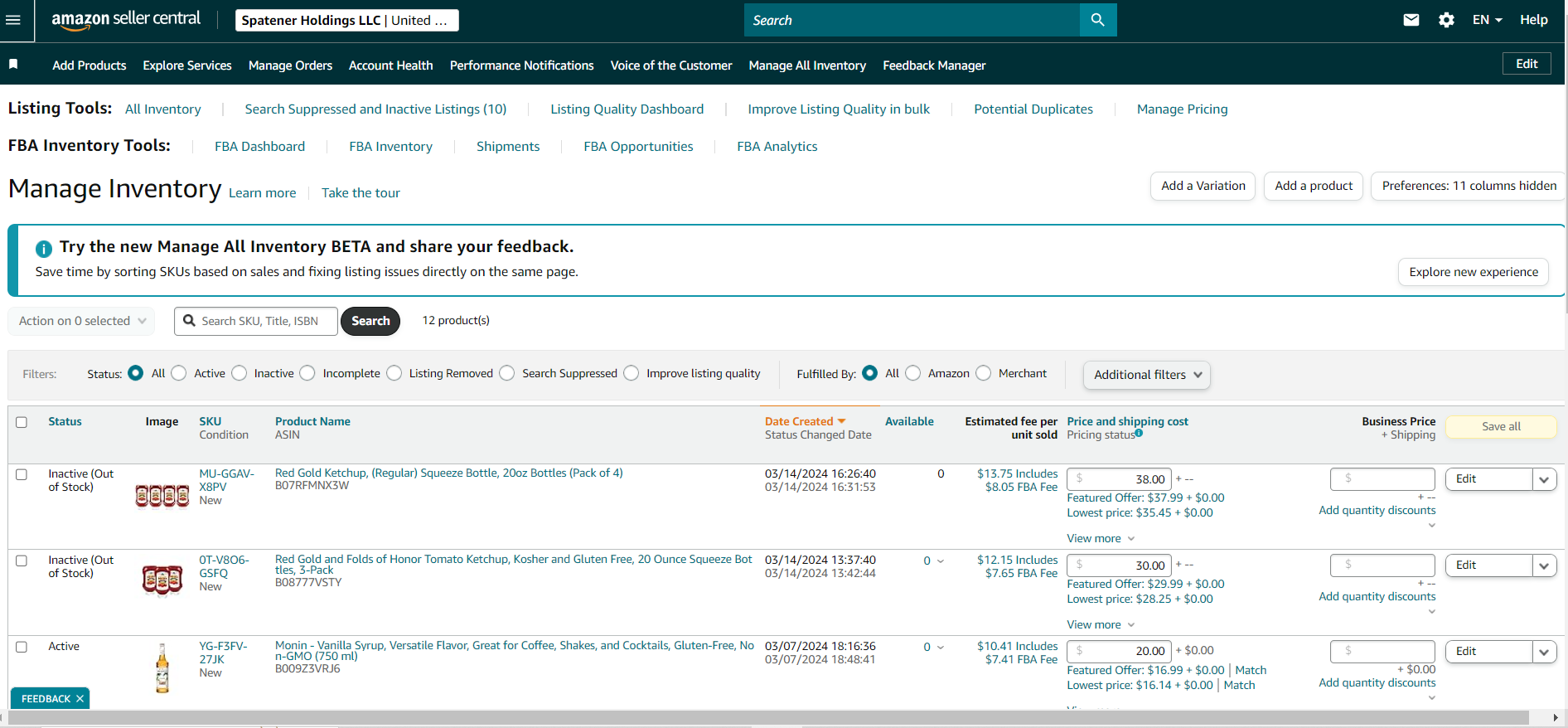
Task: Open Explore Services in the nav bar
Action: click(187, 66)
